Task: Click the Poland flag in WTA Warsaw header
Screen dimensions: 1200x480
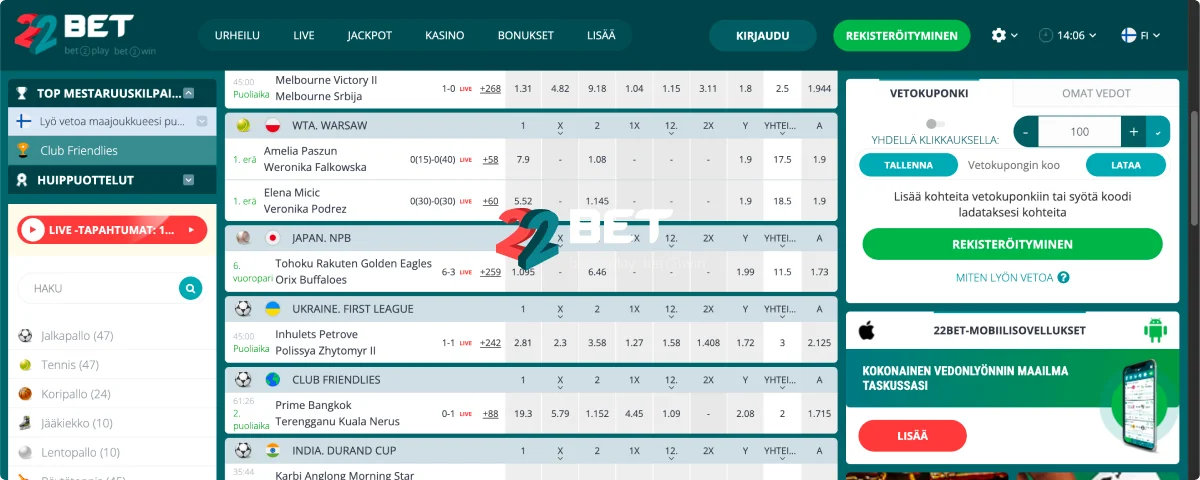Action: click(272, 126)
